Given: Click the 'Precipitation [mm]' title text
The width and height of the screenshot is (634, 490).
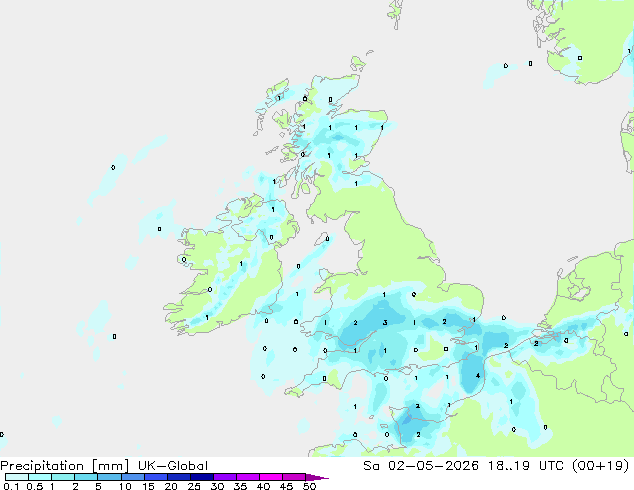Looking at the screenshot, I should [x=65, y=466].
